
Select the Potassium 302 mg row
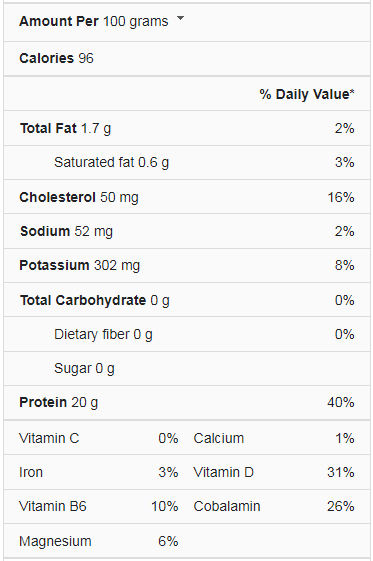[x=187, y=265]
